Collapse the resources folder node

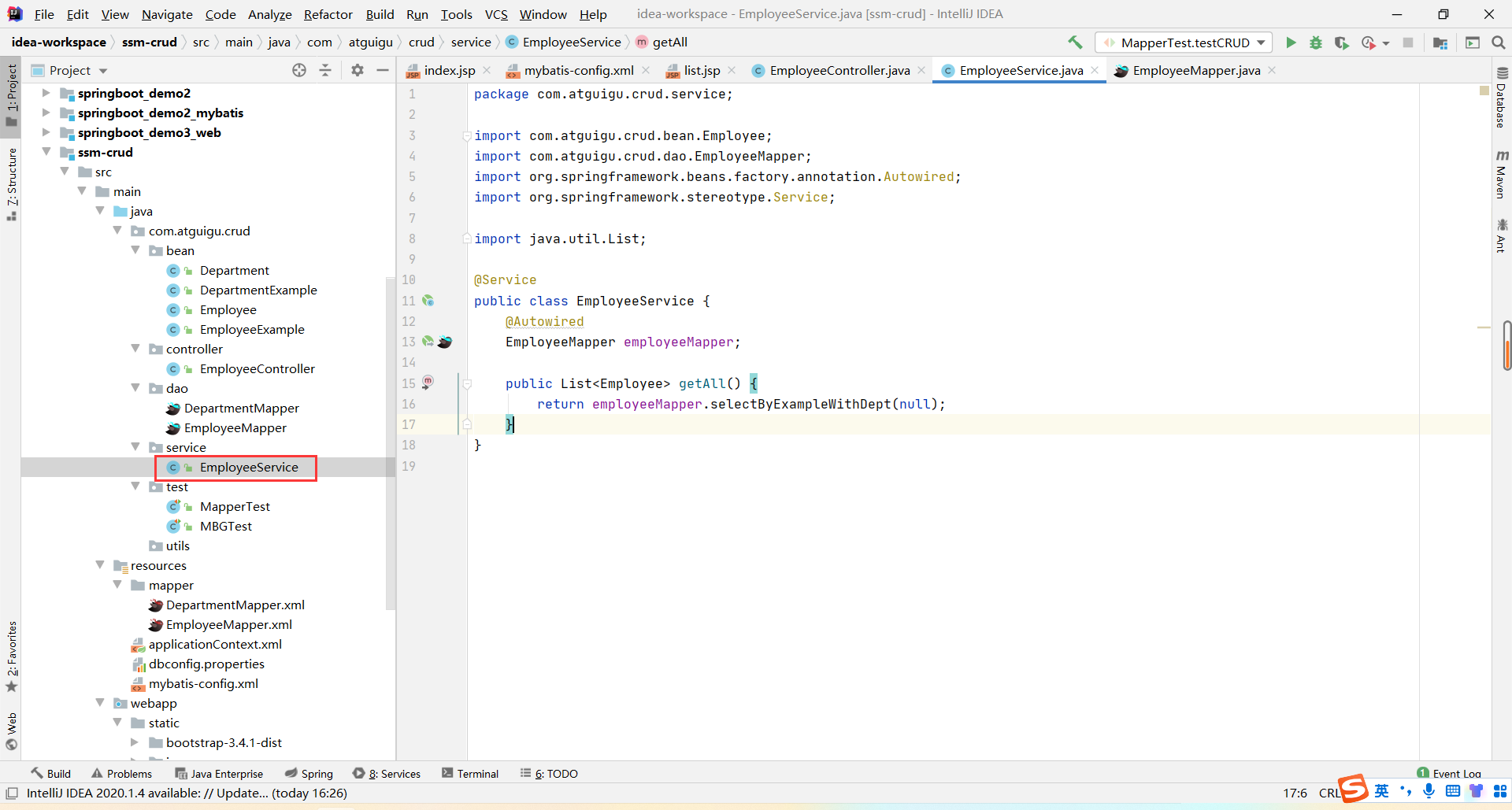pos(100,565)
